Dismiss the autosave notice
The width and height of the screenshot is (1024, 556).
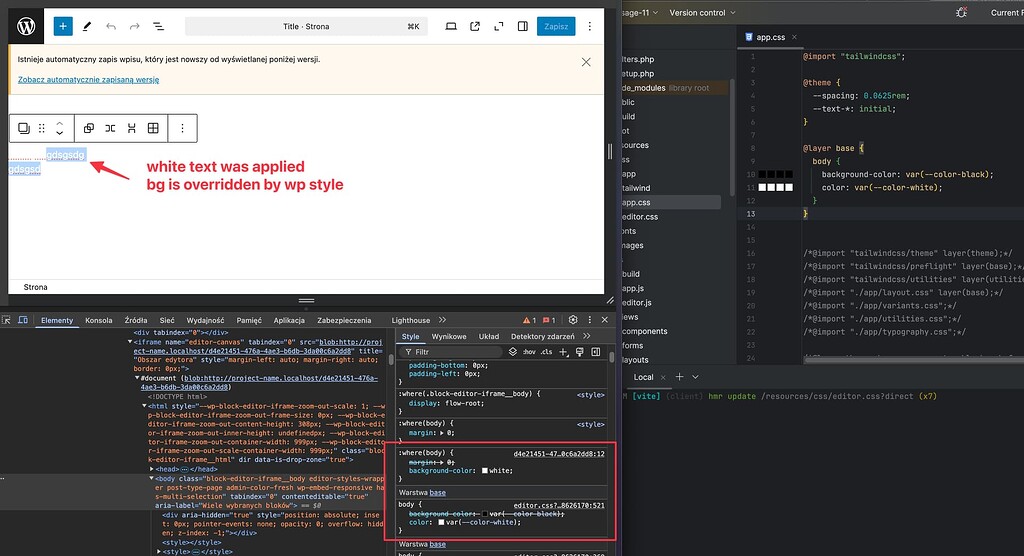pyautogui.click(x=586, y=62)
